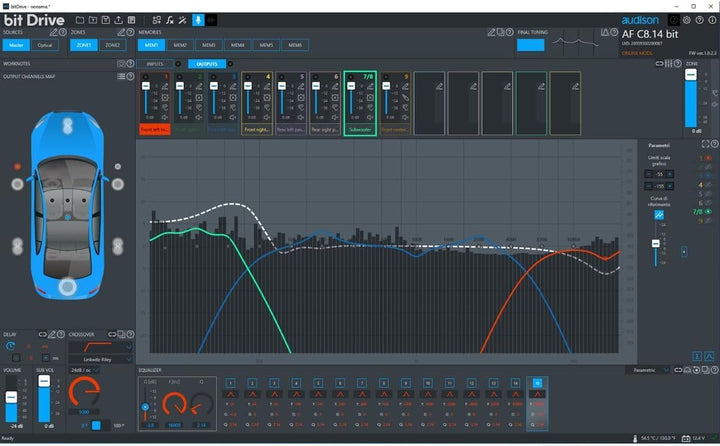The image size is (720, 446).
Task: Select EQ band 1 button
Action: pos(231,383)
